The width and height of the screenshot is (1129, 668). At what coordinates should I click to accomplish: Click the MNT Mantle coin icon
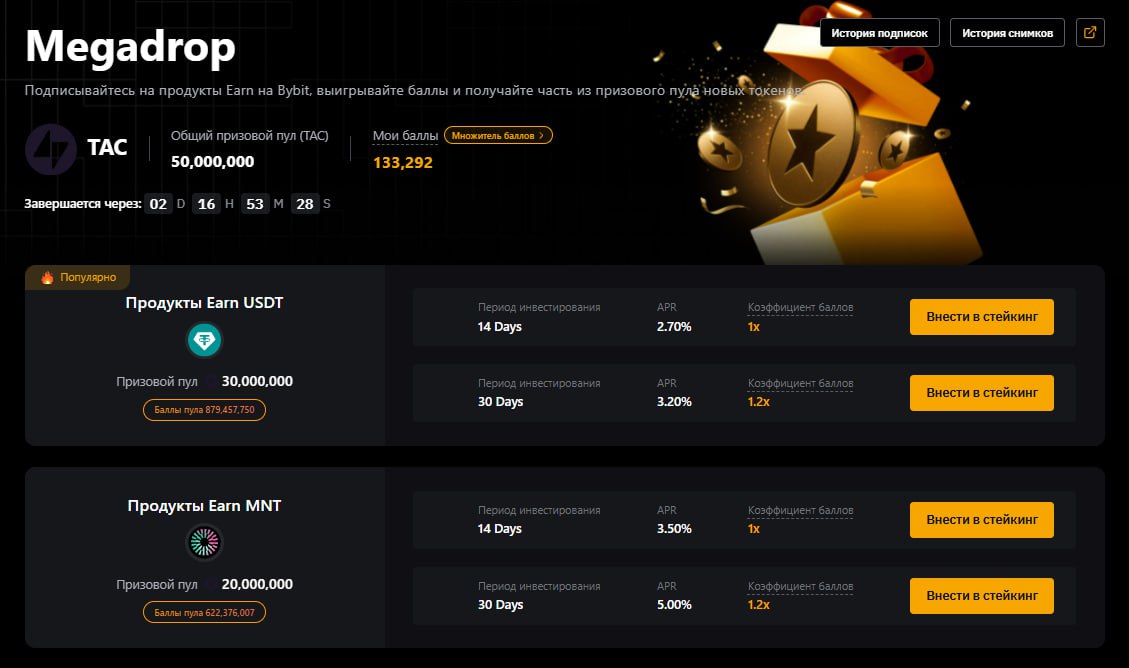pos(204,543)
